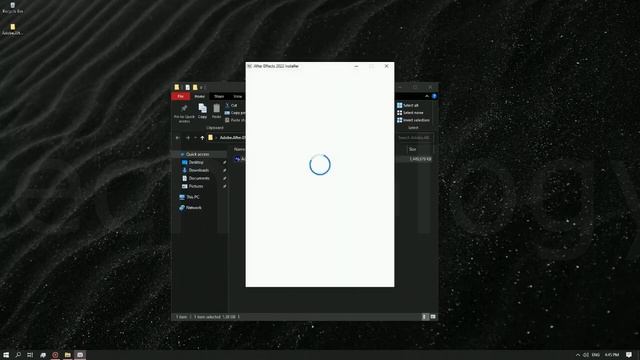Image resolution: width=640 pixels, height=360 pixels.
Task: Click the red circular taskbar app icon
Action: [x=55, y=355]
